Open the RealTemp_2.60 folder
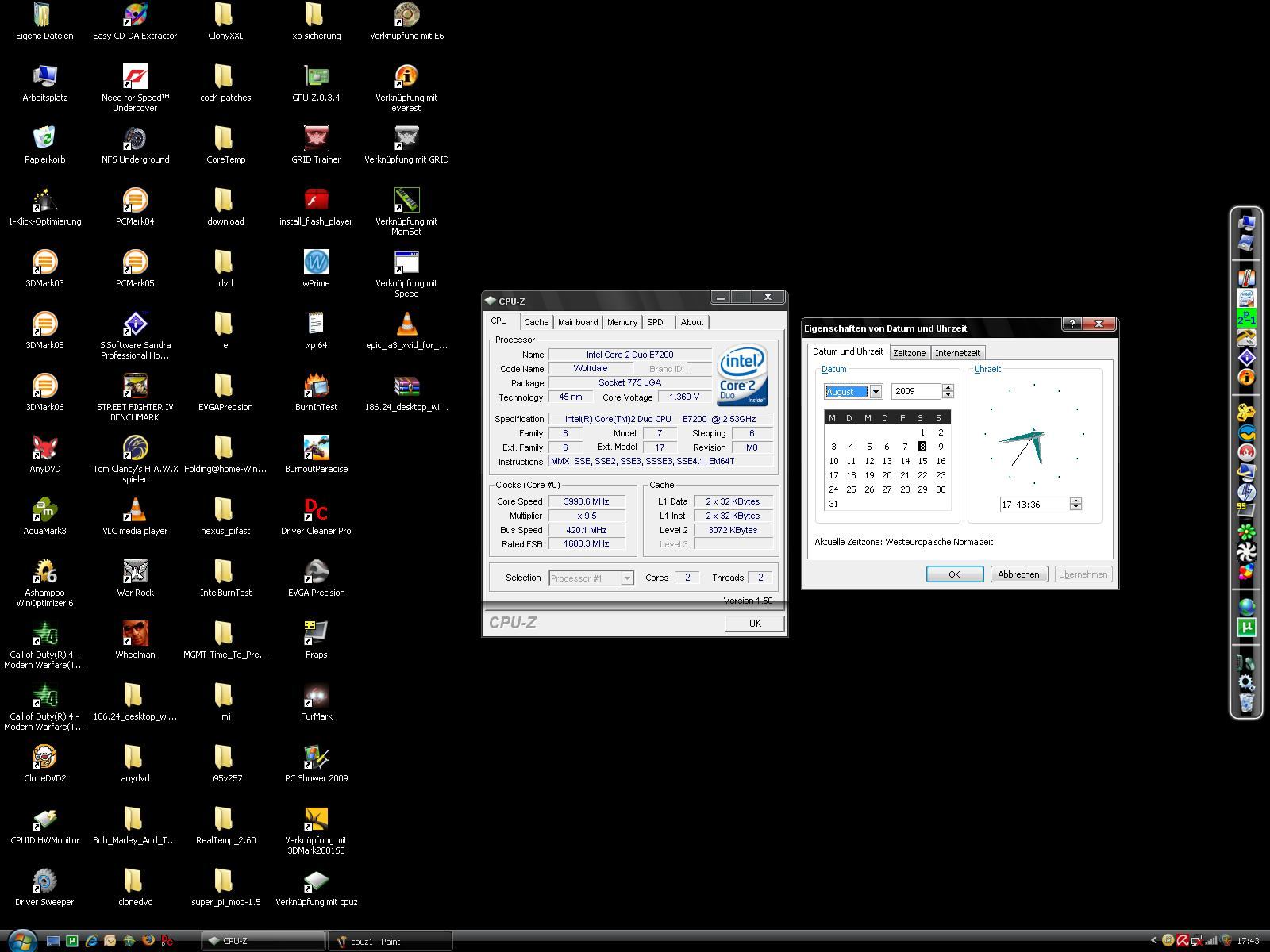The image size is (1270, 952). point(225,825)
